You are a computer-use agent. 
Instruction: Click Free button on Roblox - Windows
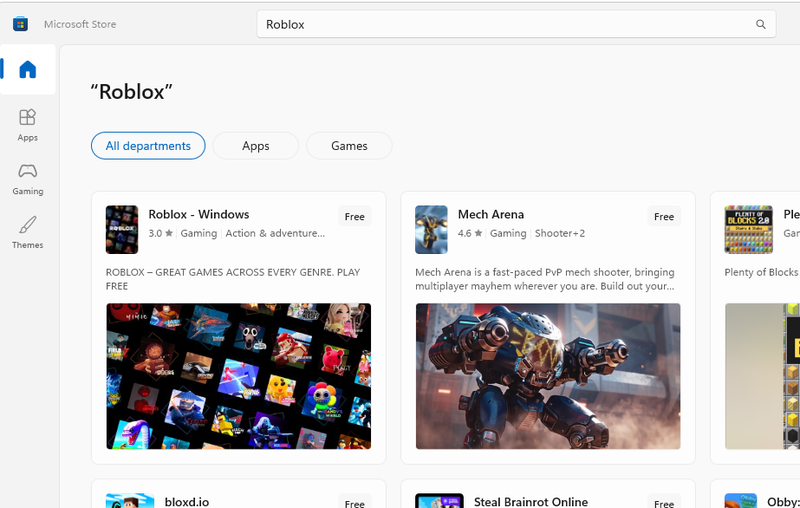(355, 216)
